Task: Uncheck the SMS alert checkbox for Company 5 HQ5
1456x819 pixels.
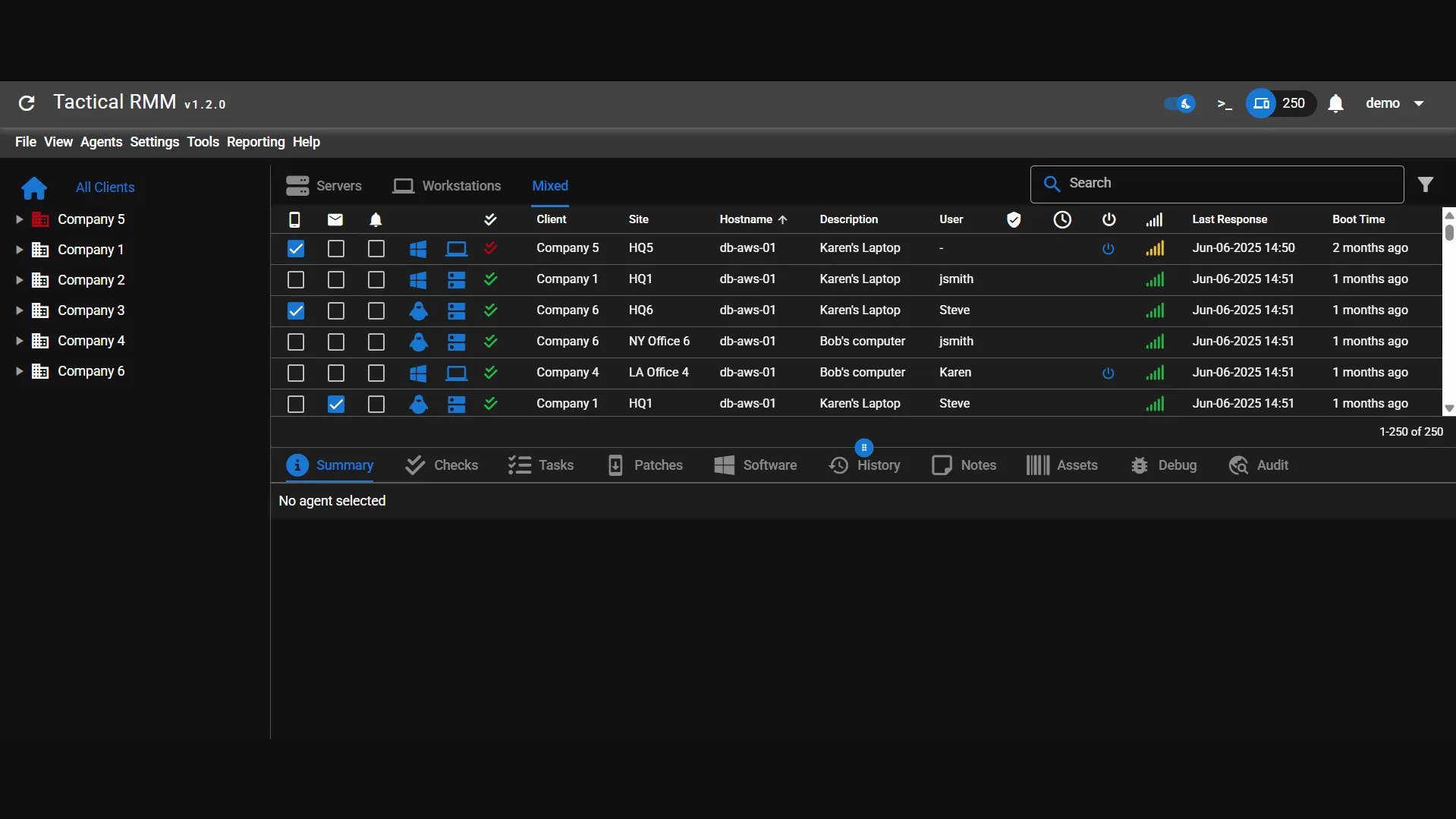Action: [296, 249]
